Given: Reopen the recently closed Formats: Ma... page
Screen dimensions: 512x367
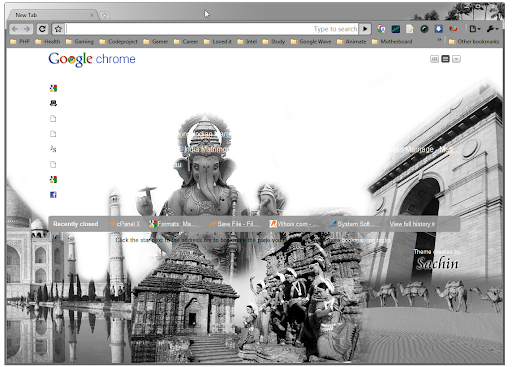Looking at the screenshot, I should (175, 224).
